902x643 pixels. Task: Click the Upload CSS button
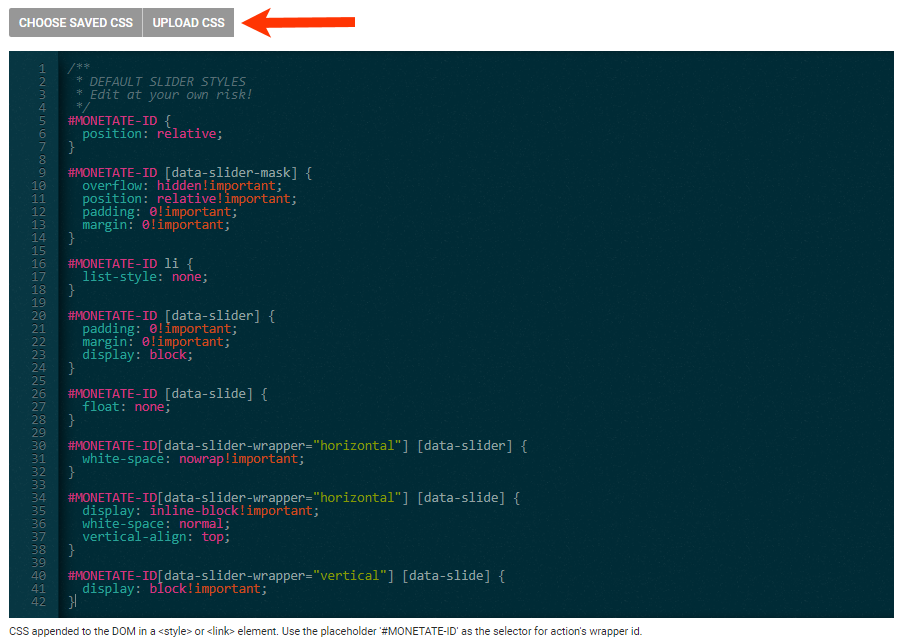pos(188,22)
